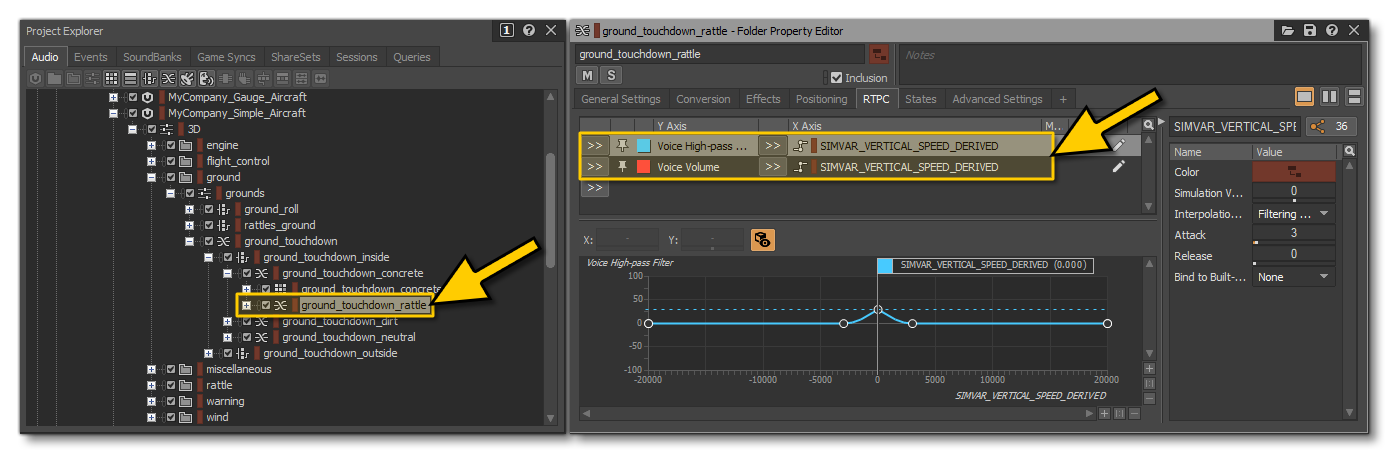Image resolution: width=1389 pixels, height=454 pixels.
Task: Toggle checkbox for MyCompany_Gauge_Aircraft
Action: pos(132,97)
